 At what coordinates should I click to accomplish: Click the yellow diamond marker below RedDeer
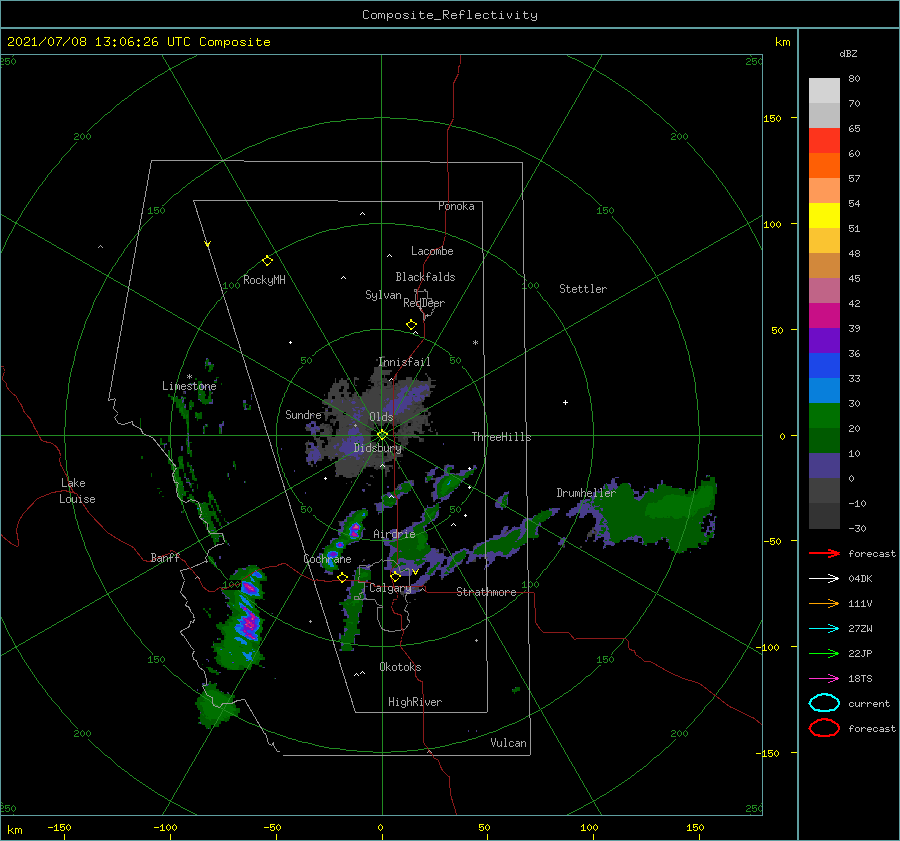click(x=411, y=325)
